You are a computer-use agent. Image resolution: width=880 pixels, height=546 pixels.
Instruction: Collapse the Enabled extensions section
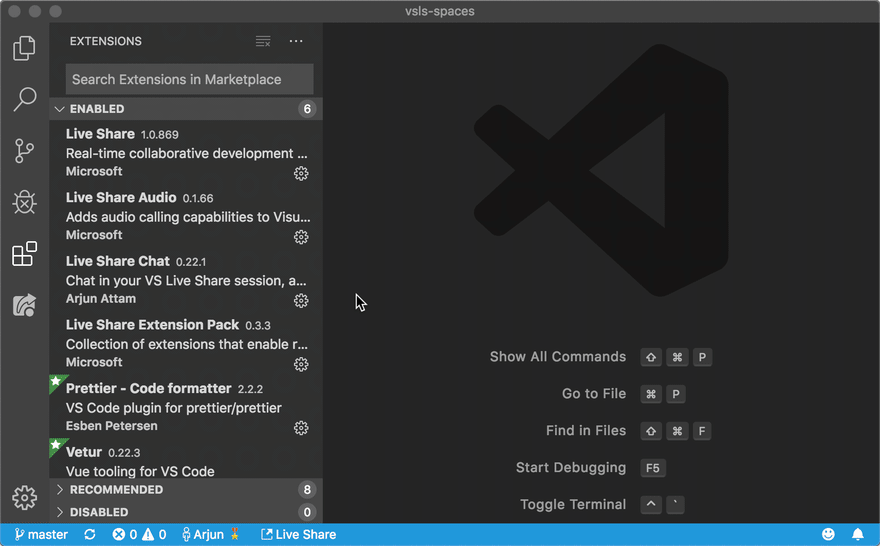click(186, 109)
